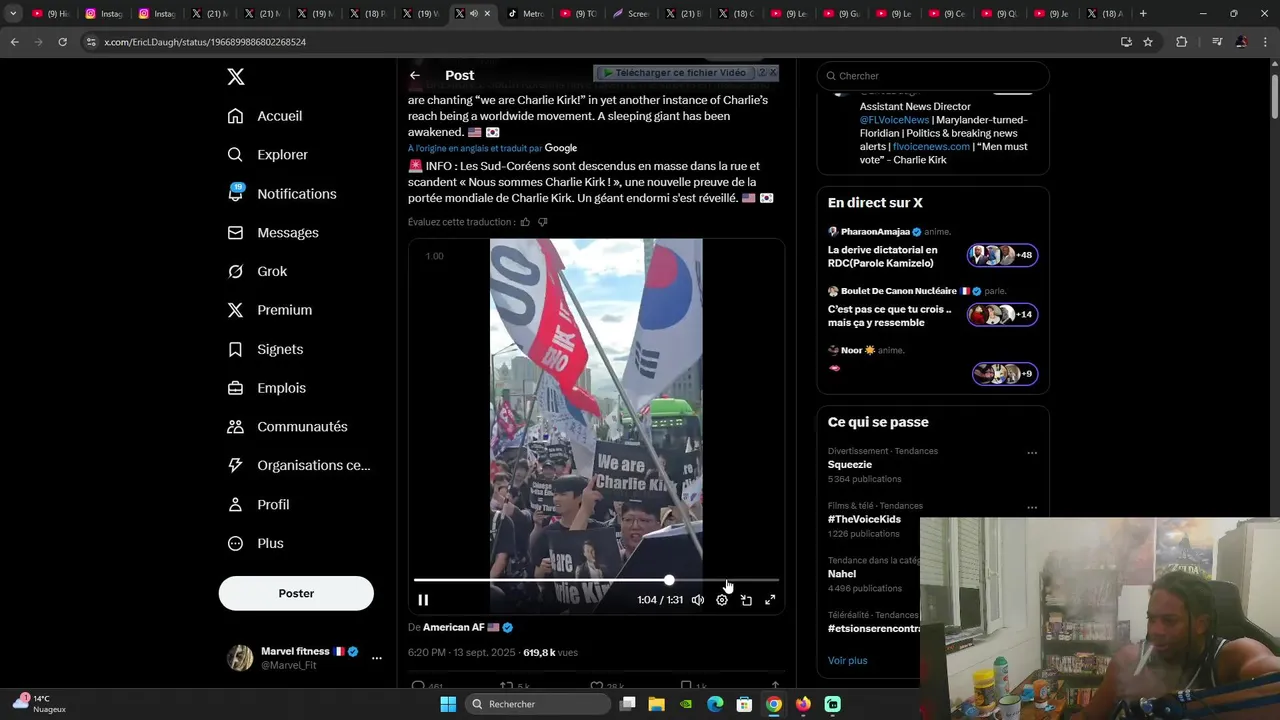Click Voir plus under trends
Viewport: 1280px width, 720px height.
point(848,661)
